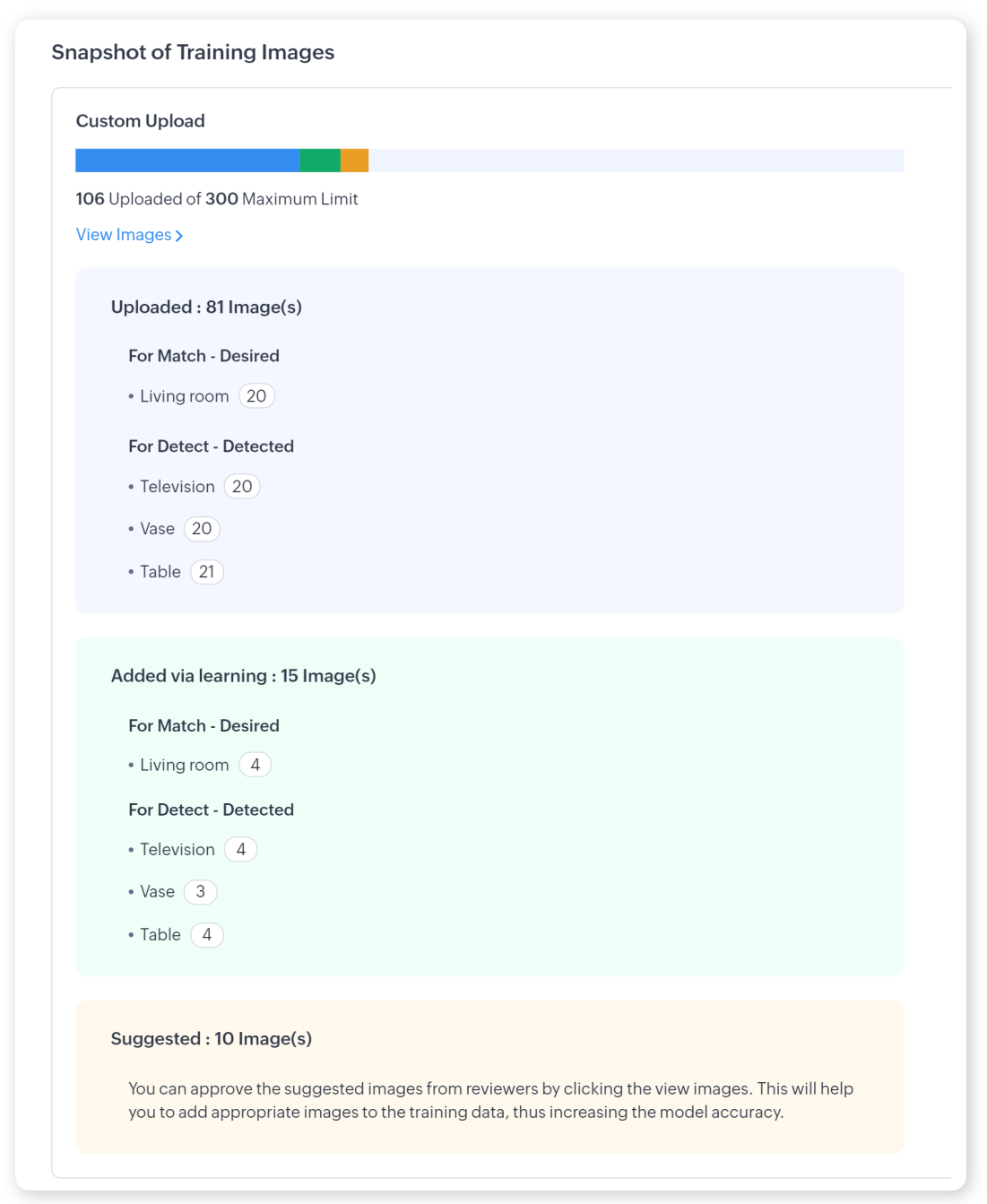Click the empty portion of the upload bar

pyautogui.click(x=636, y=160)
